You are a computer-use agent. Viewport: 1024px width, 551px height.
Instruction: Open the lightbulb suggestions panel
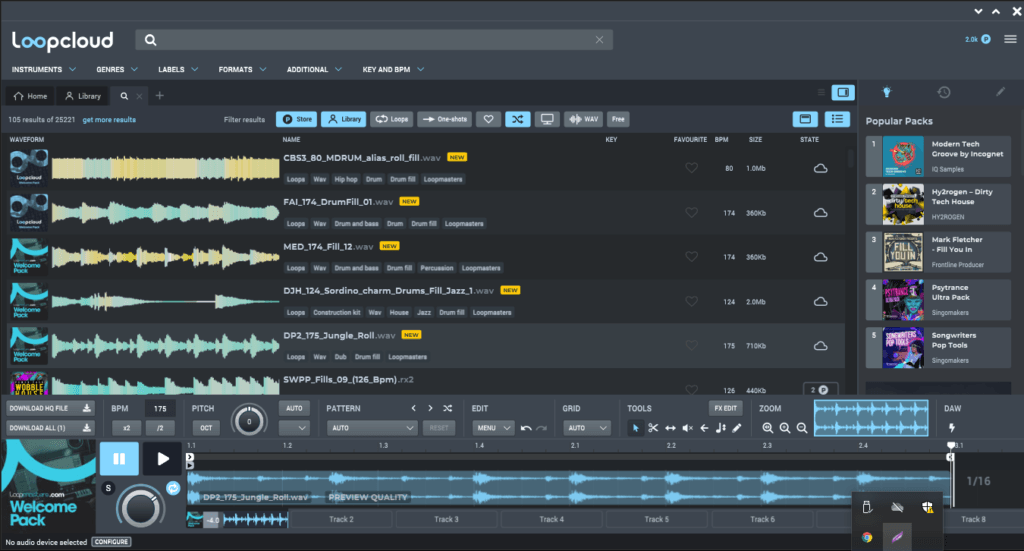click(886, 92)
